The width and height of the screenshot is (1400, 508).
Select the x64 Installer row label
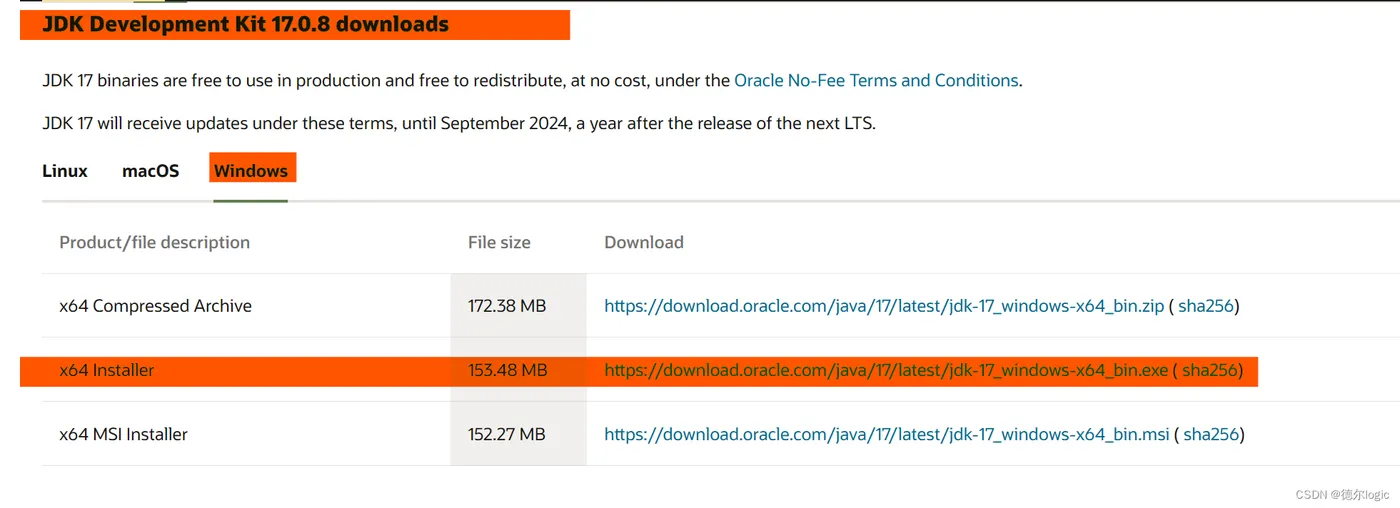[x=107, y=370]
